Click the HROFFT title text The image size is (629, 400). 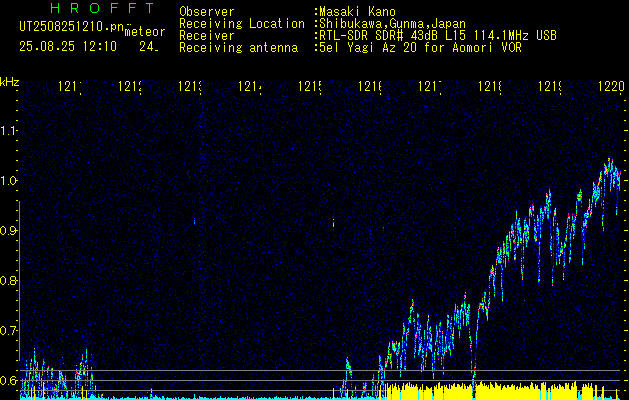[102, 8]
